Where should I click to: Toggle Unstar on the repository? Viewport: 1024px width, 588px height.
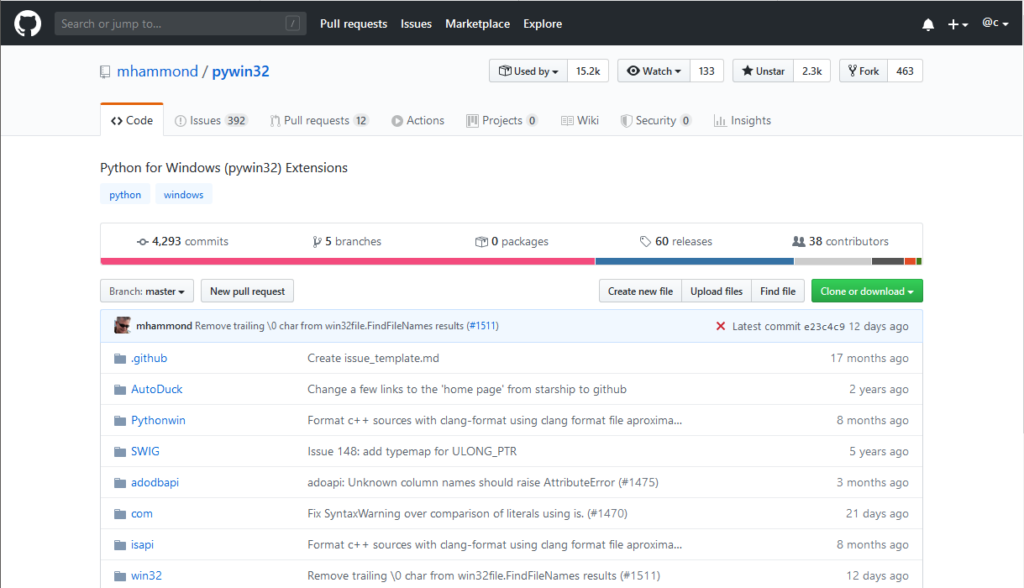click(763, 71)
